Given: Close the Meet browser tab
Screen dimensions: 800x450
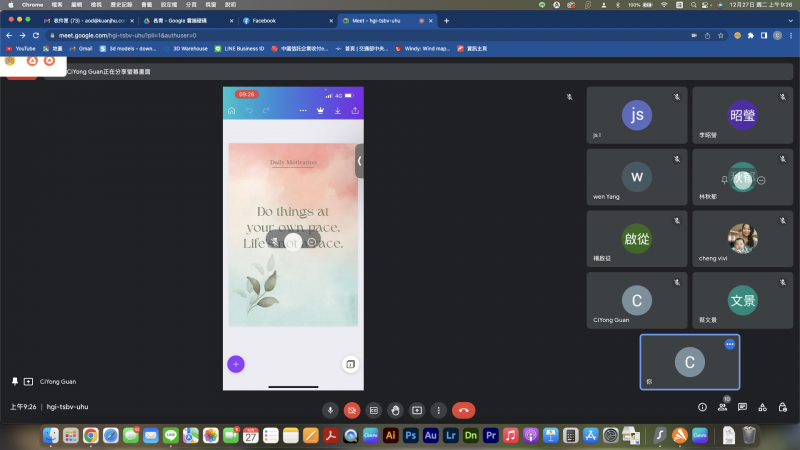Looking at the screenshot, I should coord(431,21).
